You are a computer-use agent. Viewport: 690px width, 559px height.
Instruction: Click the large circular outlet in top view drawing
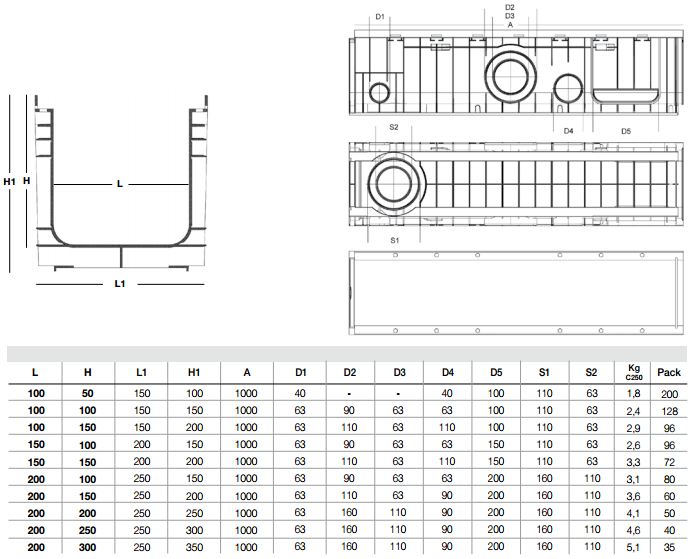pos(395,184)
